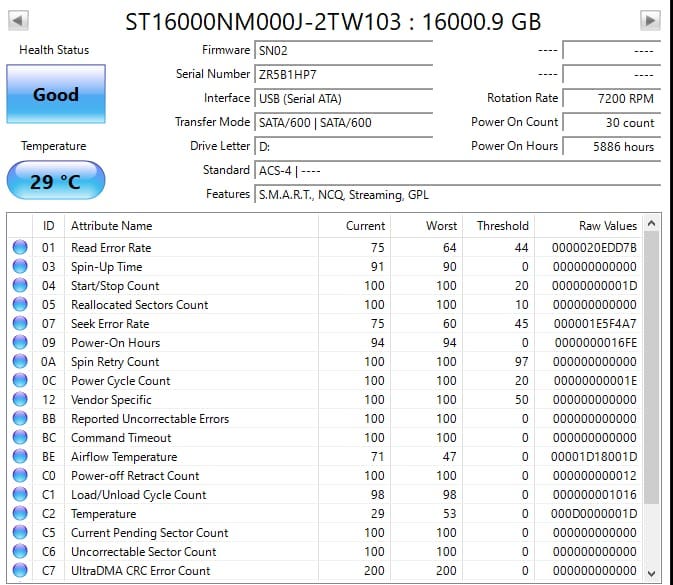
Task: Click ID BB in Reported Uncorrectable Errors row
Action: pyautogui.click(x=49, y=418)
